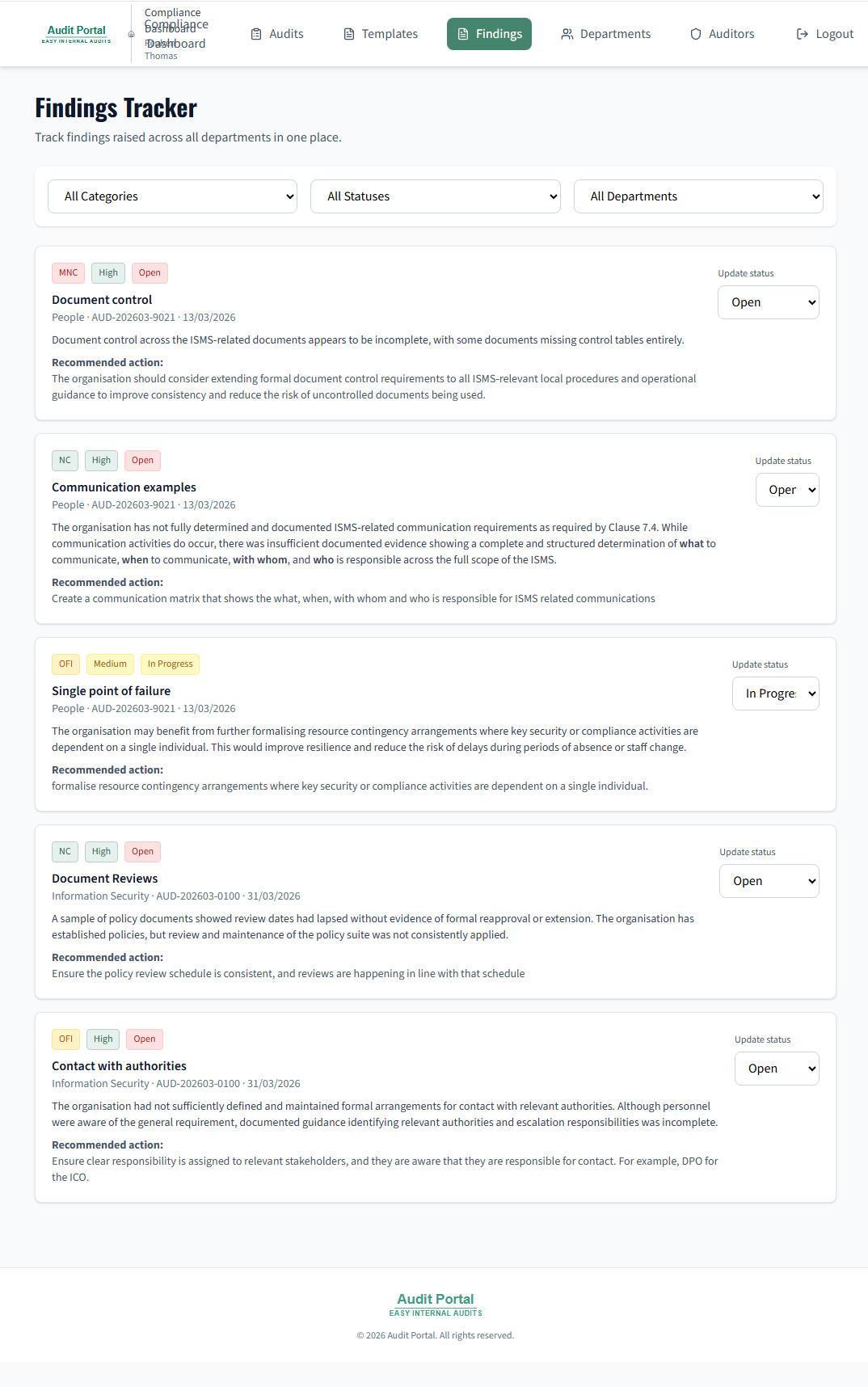Image resolution: width=868 pixels, height=1387 pixels.
Task: Click the people icon beside Departments
Action: [567, 34]
